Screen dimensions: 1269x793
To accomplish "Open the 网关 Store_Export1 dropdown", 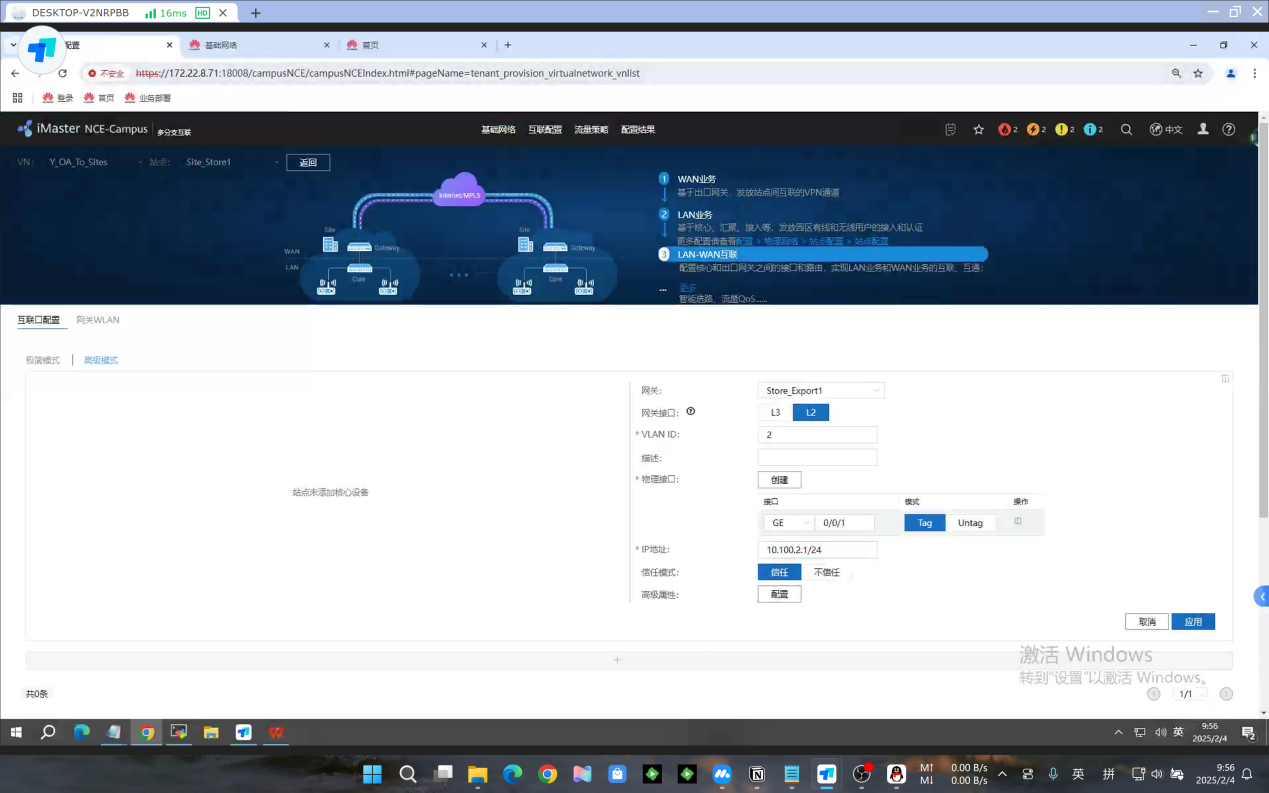I will [x=821, y=391].
